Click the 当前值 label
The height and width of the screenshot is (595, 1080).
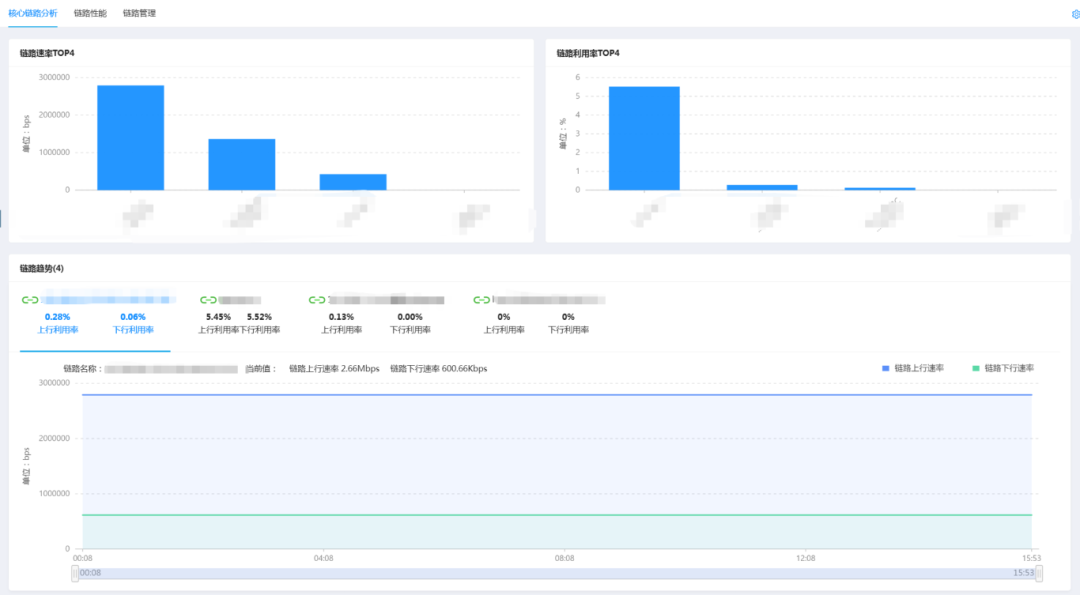[260, 368]
